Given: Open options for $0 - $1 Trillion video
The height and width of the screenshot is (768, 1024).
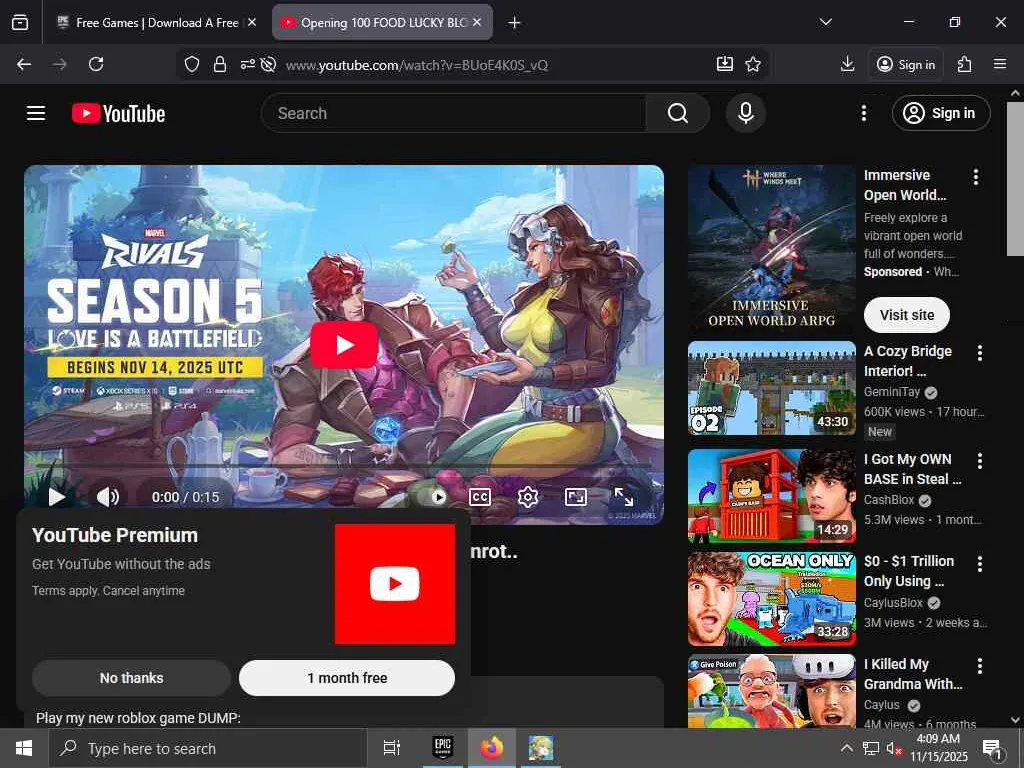Looking at the screenshot, I should tap(980, 564).
